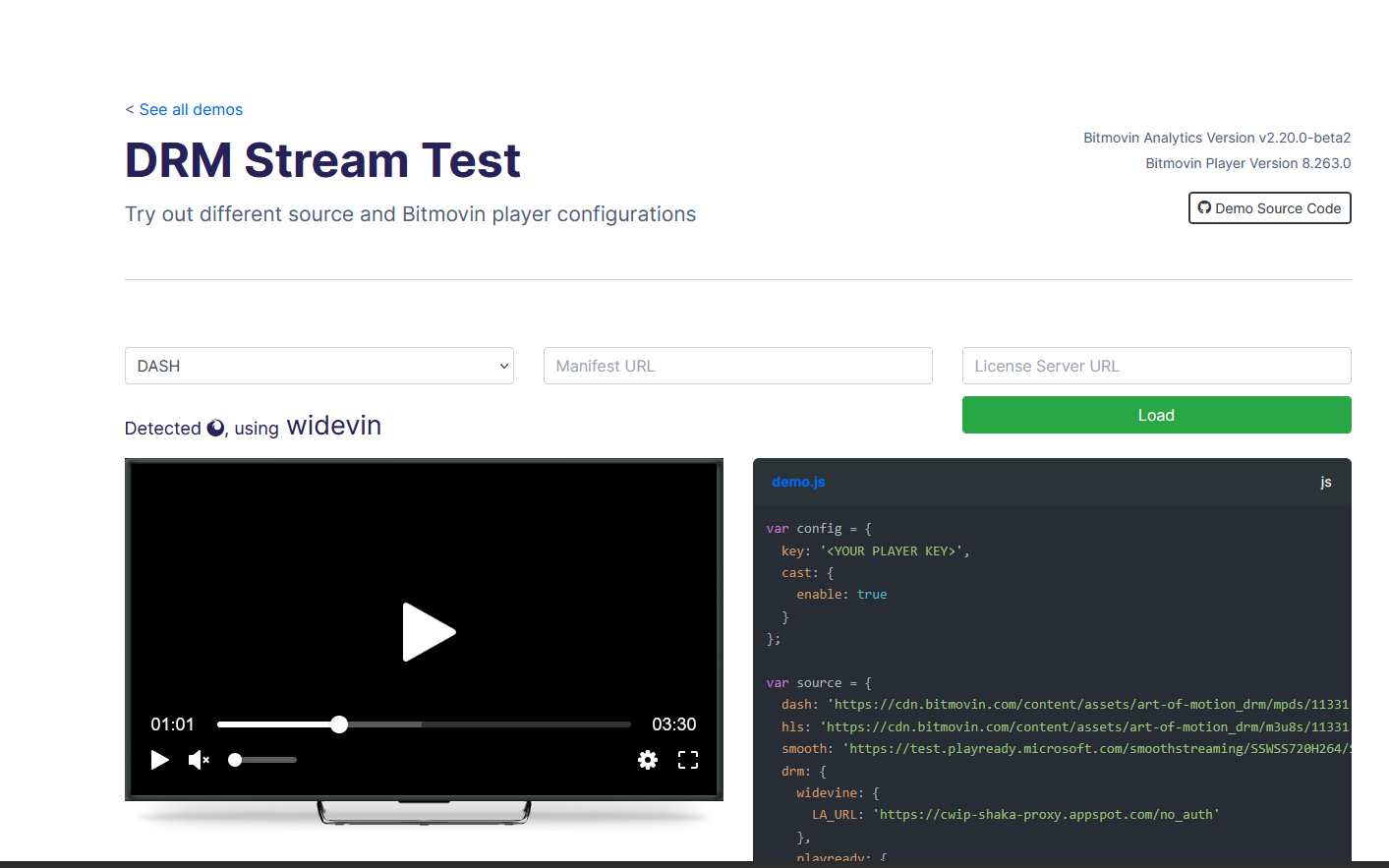The width and height of the screenshot is (1389, 868).
Task: Click the smooth source URL code line
Action: click(1066, 749)
